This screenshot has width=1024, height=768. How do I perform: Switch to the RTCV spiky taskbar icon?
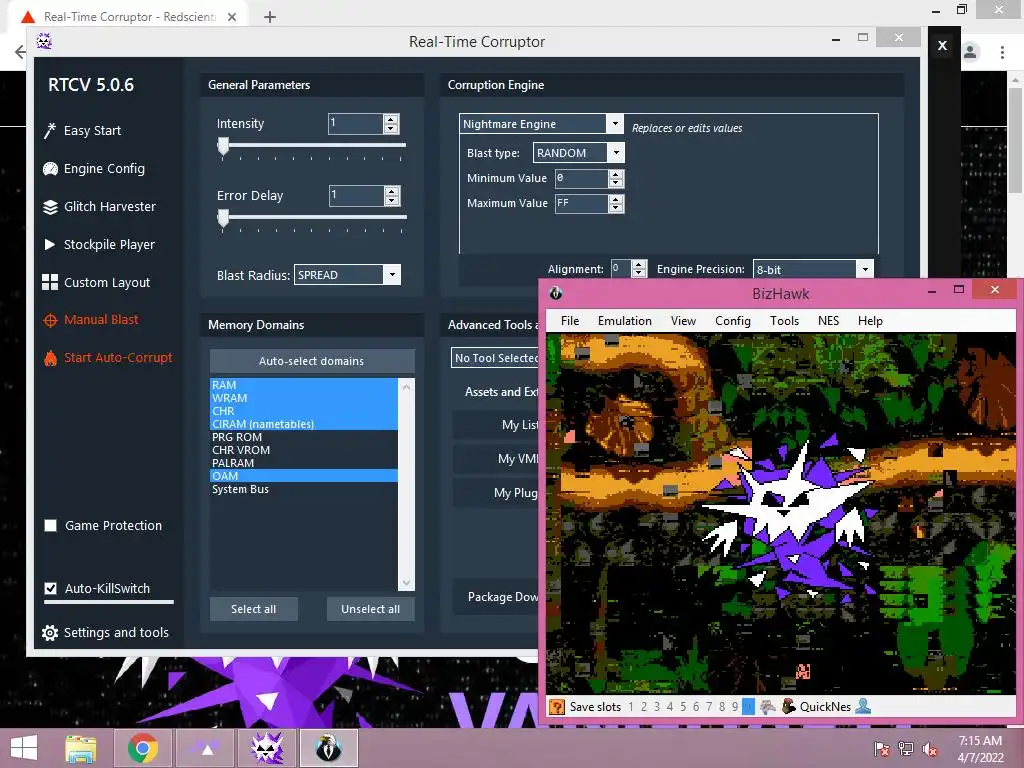tap(267, 748)
